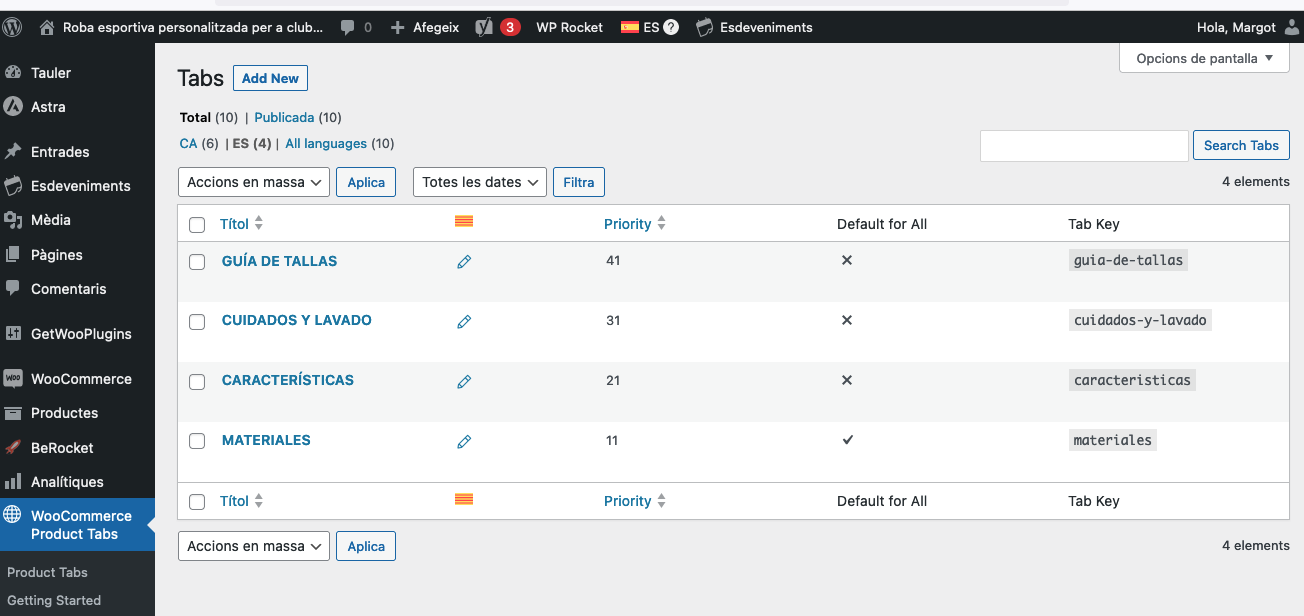This screenshot has height=616, width=1304.
Task: Click the checkmark in the MATERIALES Default column
Action: click(847, 440)
